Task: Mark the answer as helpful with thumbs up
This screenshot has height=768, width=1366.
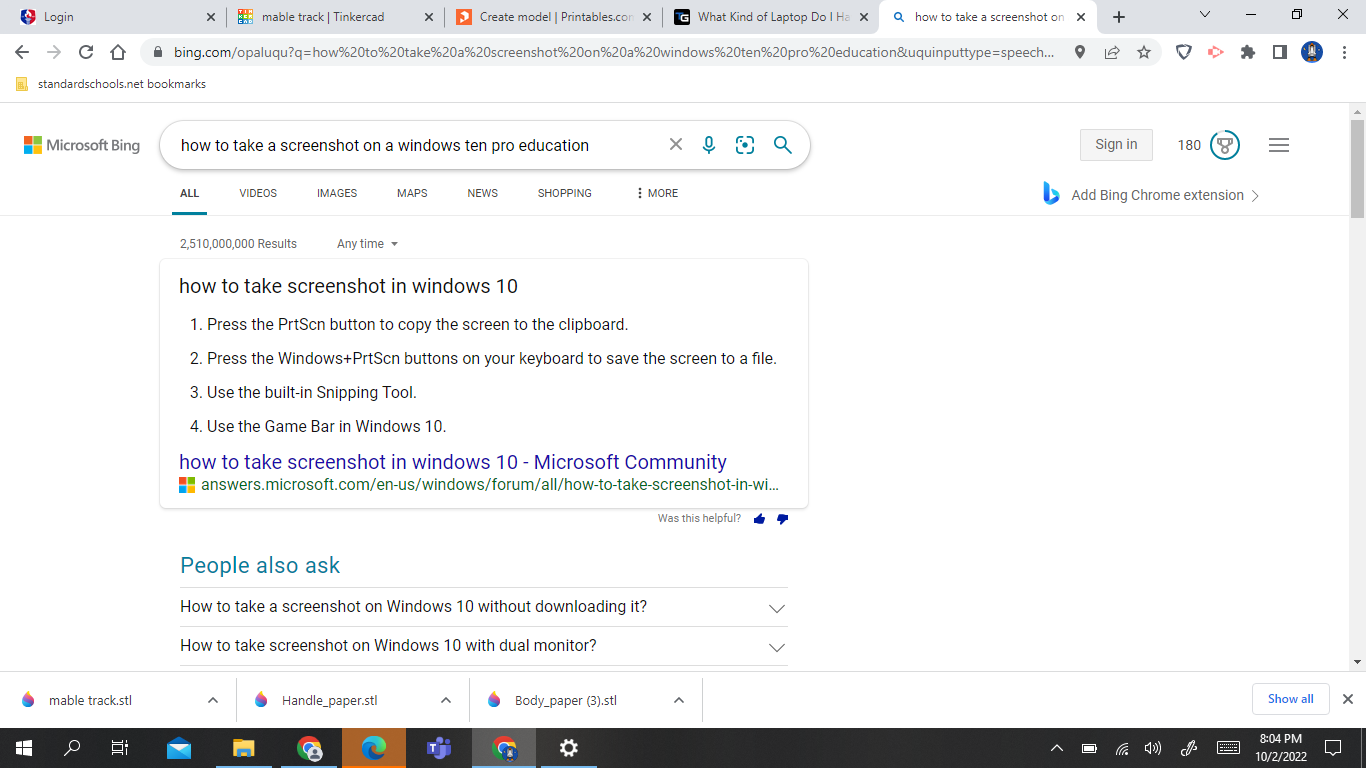Action: [760, 519]
